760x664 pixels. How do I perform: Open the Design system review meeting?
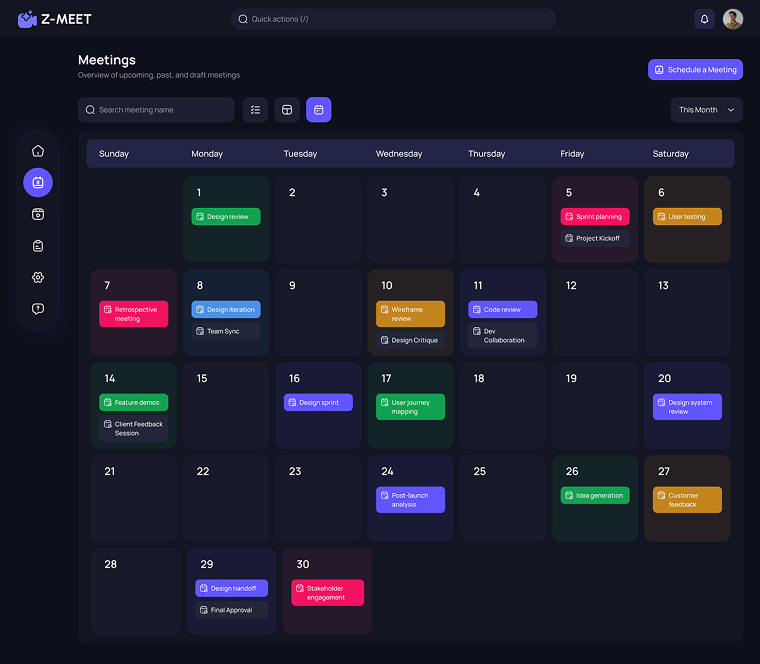point(687,407)
